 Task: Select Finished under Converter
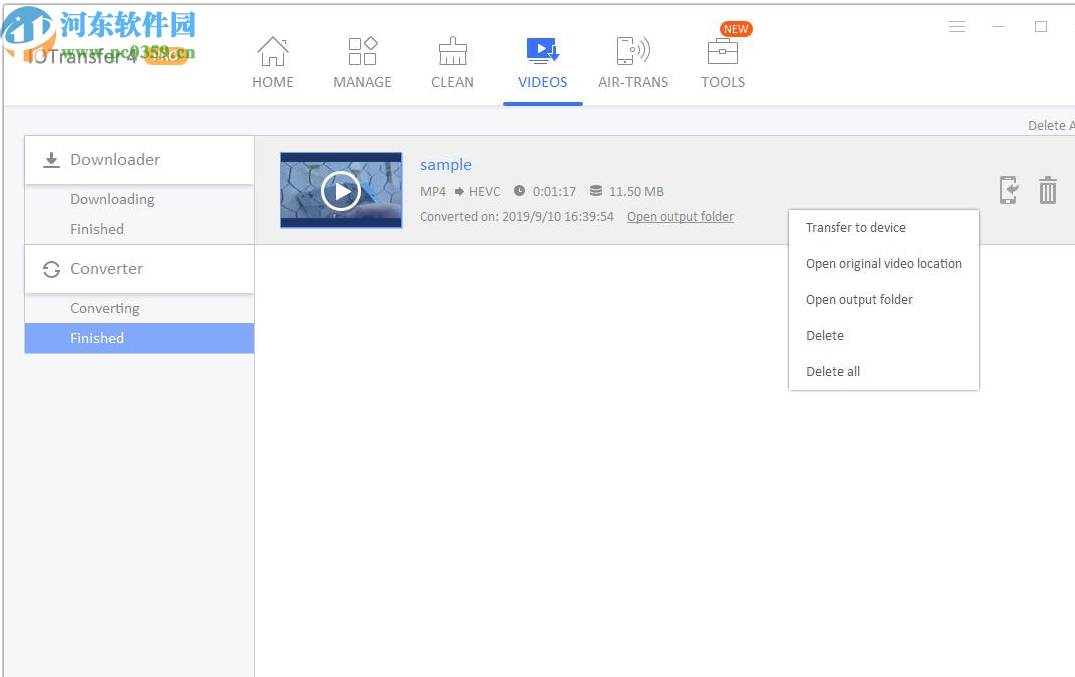[x=97, y=338]
